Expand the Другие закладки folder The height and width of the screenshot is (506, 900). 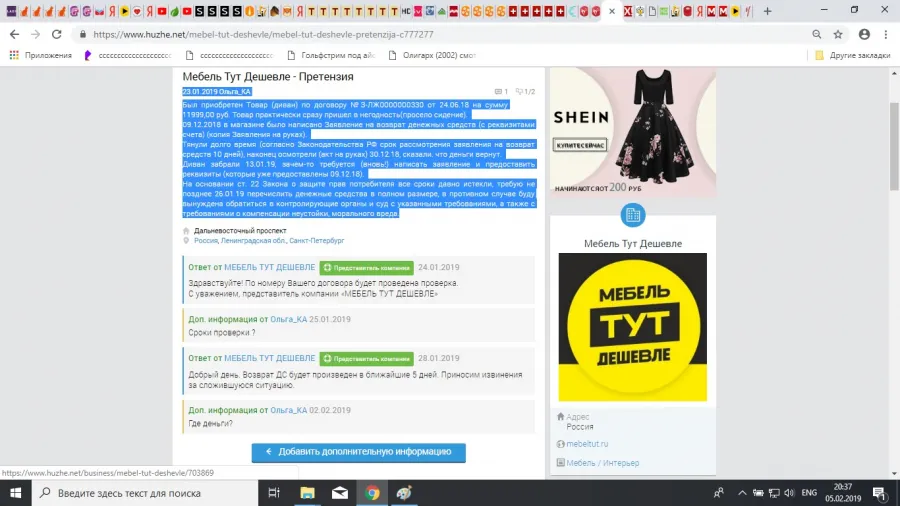[853, 55]
